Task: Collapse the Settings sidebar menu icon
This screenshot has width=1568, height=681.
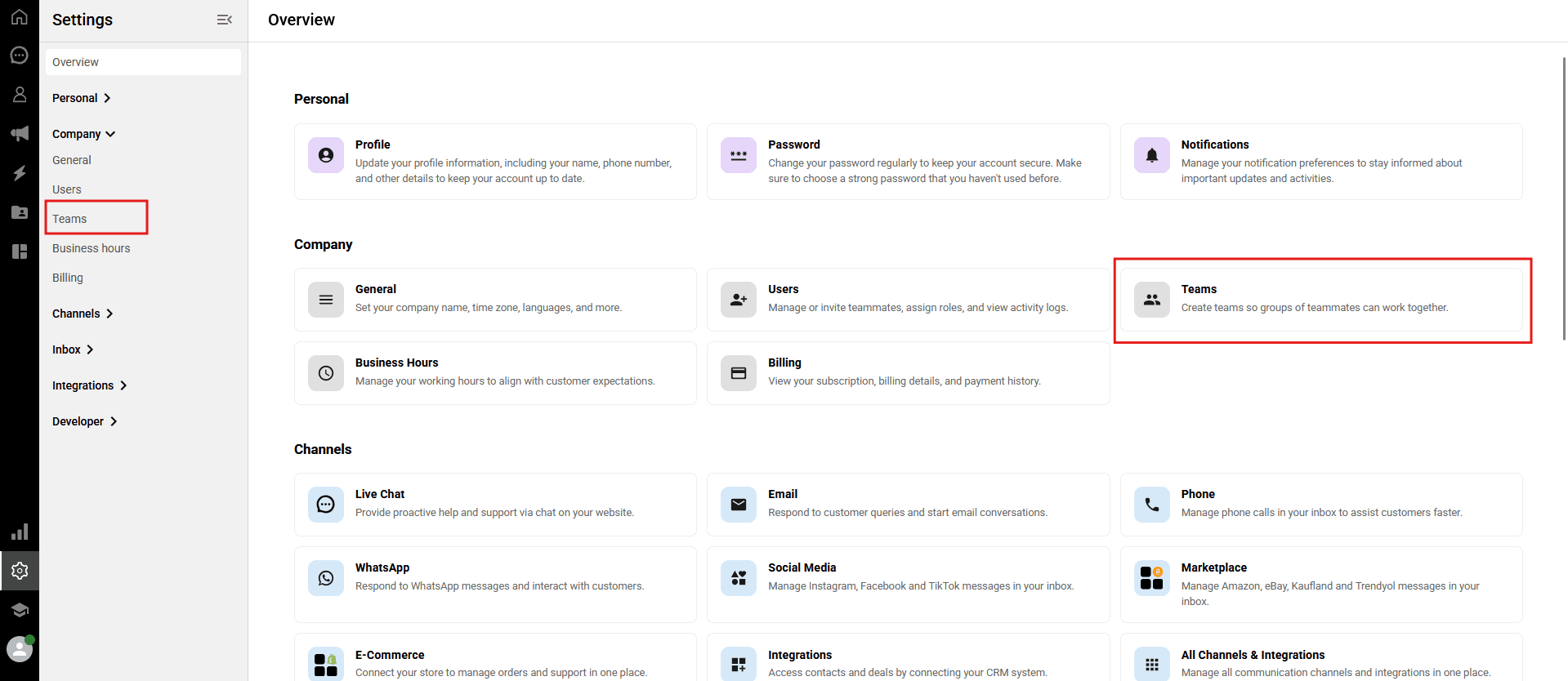Action: tap(224, 20)
